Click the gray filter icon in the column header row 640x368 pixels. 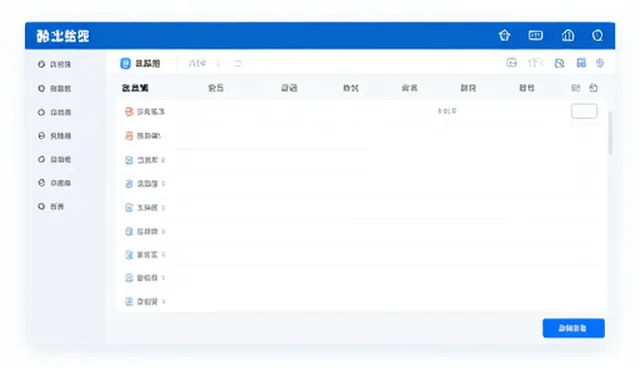pyautogui.click(x=576, y=88)
